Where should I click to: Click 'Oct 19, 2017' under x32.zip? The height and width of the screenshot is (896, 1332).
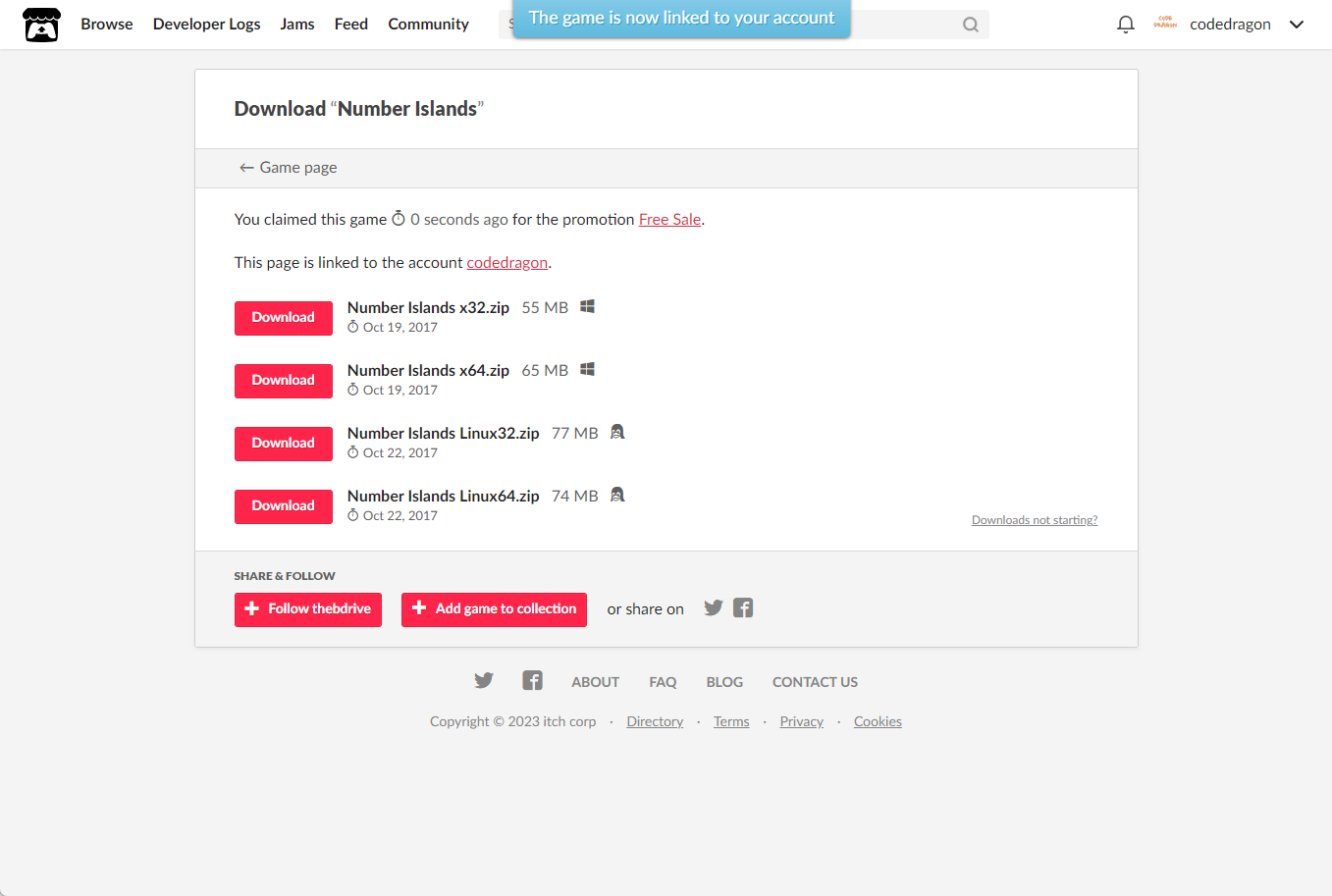pos(400,328)
